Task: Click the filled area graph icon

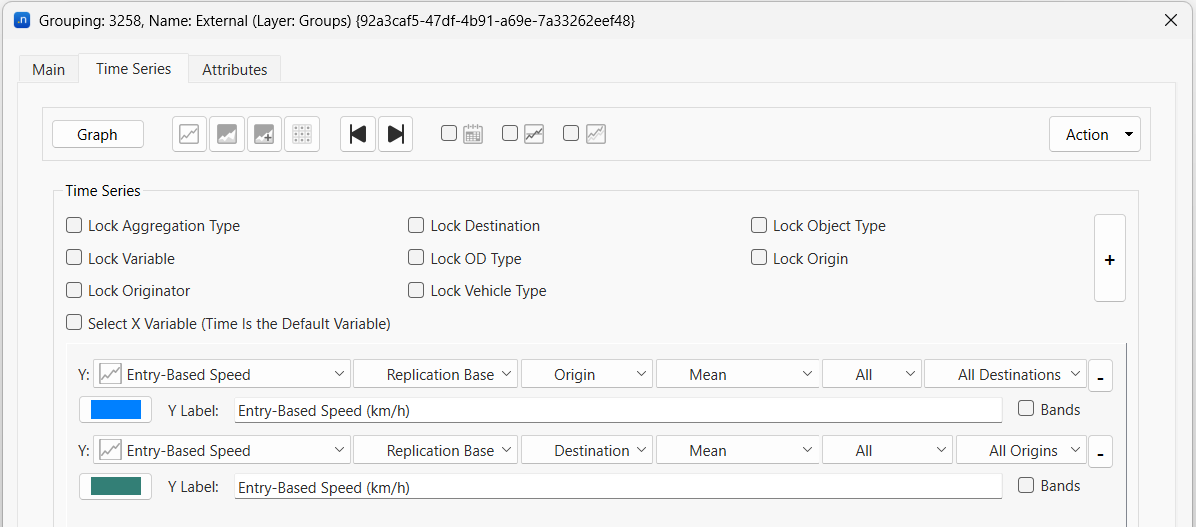Action: click(227, 134)
